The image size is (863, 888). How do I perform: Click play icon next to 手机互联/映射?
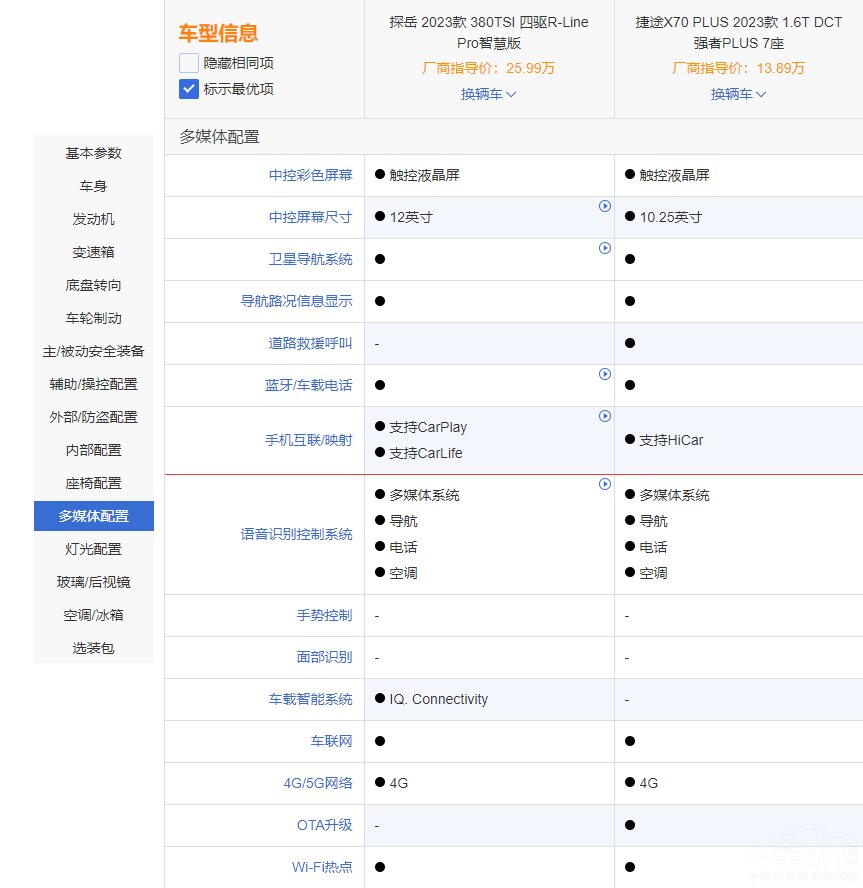click(x=604, y=416)
